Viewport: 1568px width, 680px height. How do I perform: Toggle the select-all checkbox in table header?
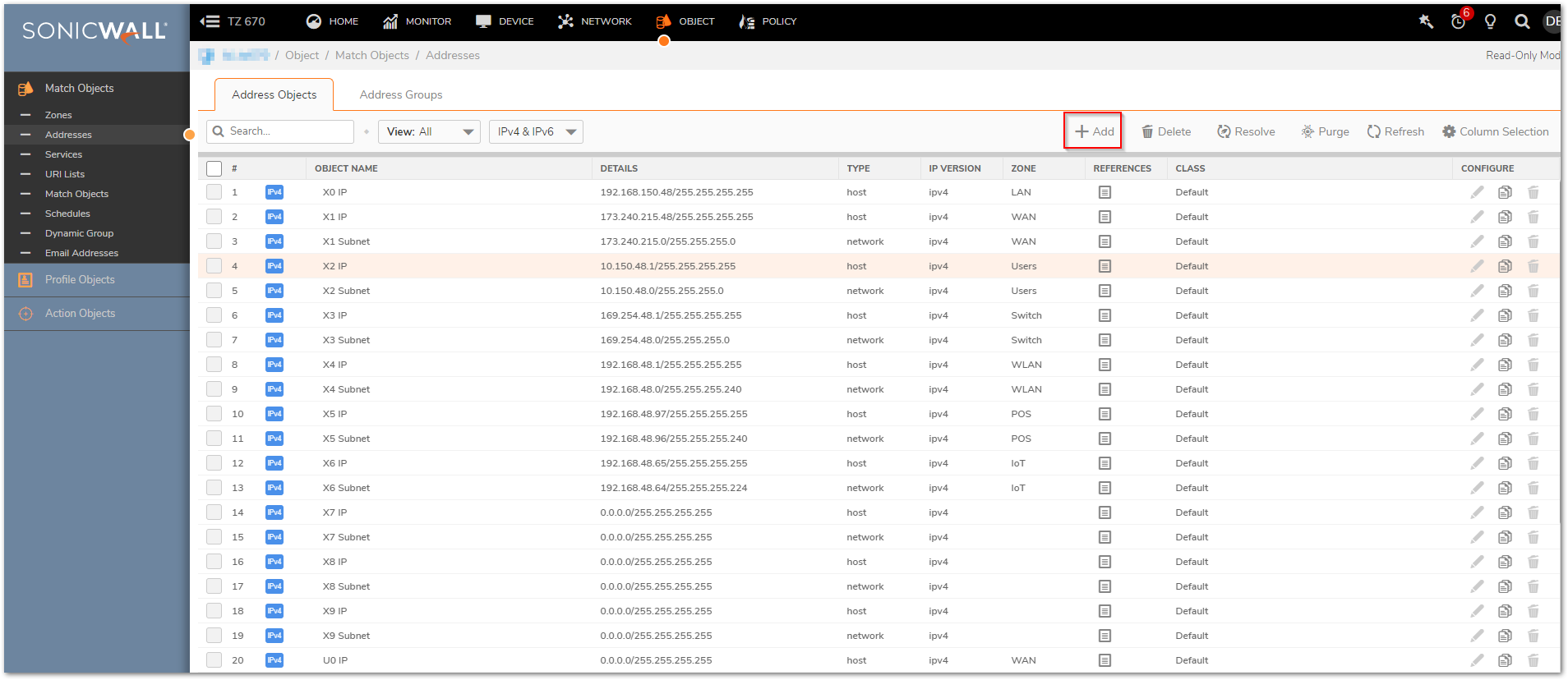(214, 168)
